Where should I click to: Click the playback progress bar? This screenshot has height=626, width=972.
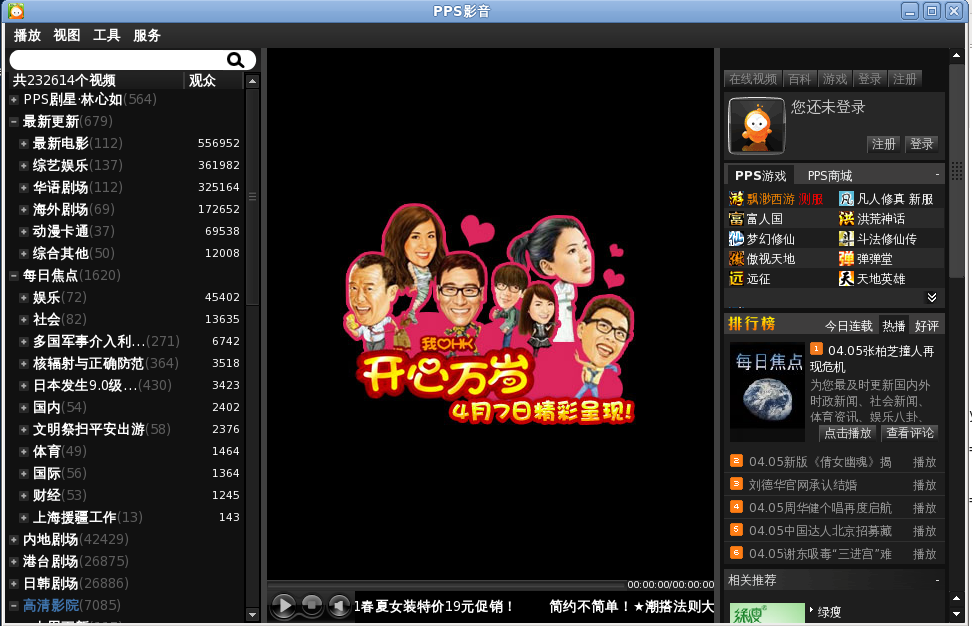tap(446, 584)
